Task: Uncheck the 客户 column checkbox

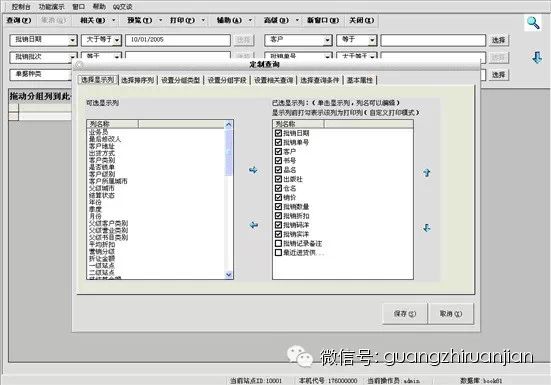Action: tap(278, 151)
